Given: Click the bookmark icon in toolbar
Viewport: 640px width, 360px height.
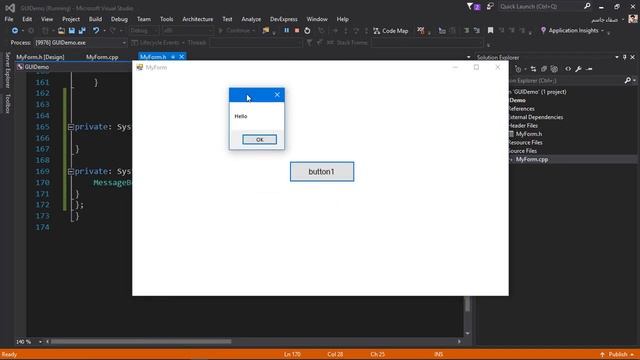Looking at the screenshot, I should click(491, 31).
